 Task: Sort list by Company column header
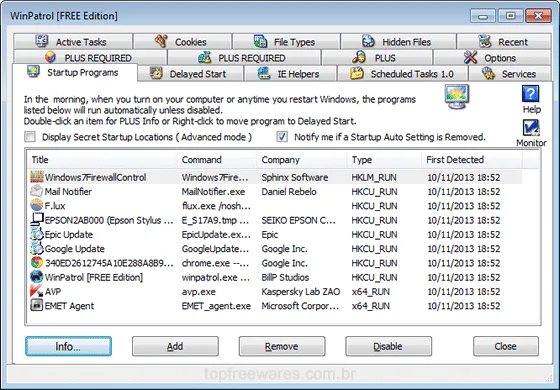[x=302, y=160]
